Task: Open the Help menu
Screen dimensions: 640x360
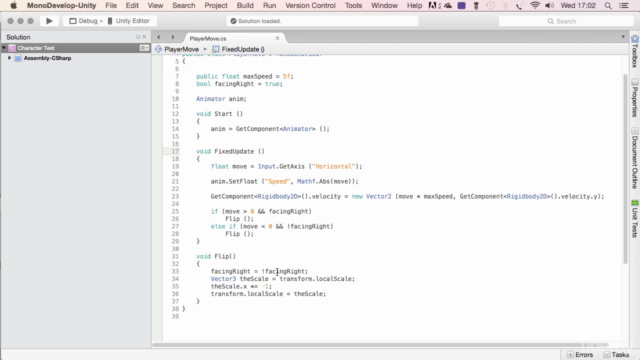Action: [414, 5]
